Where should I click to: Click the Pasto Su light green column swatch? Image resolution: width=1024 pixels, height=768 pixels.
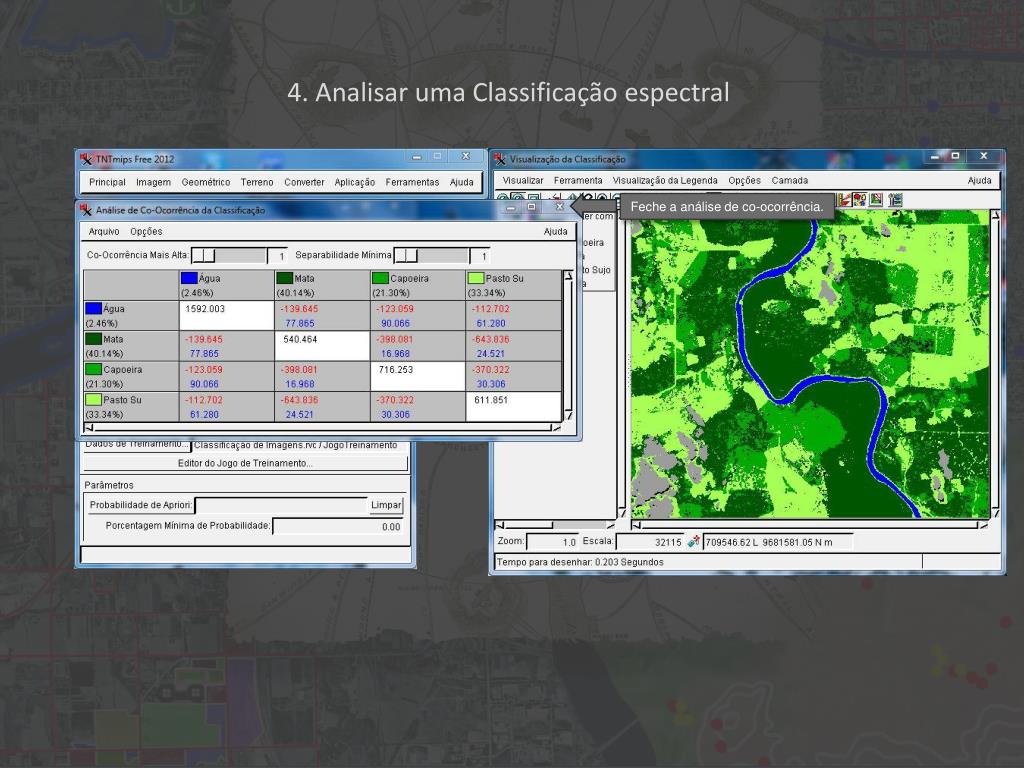[x=475, y=278]
